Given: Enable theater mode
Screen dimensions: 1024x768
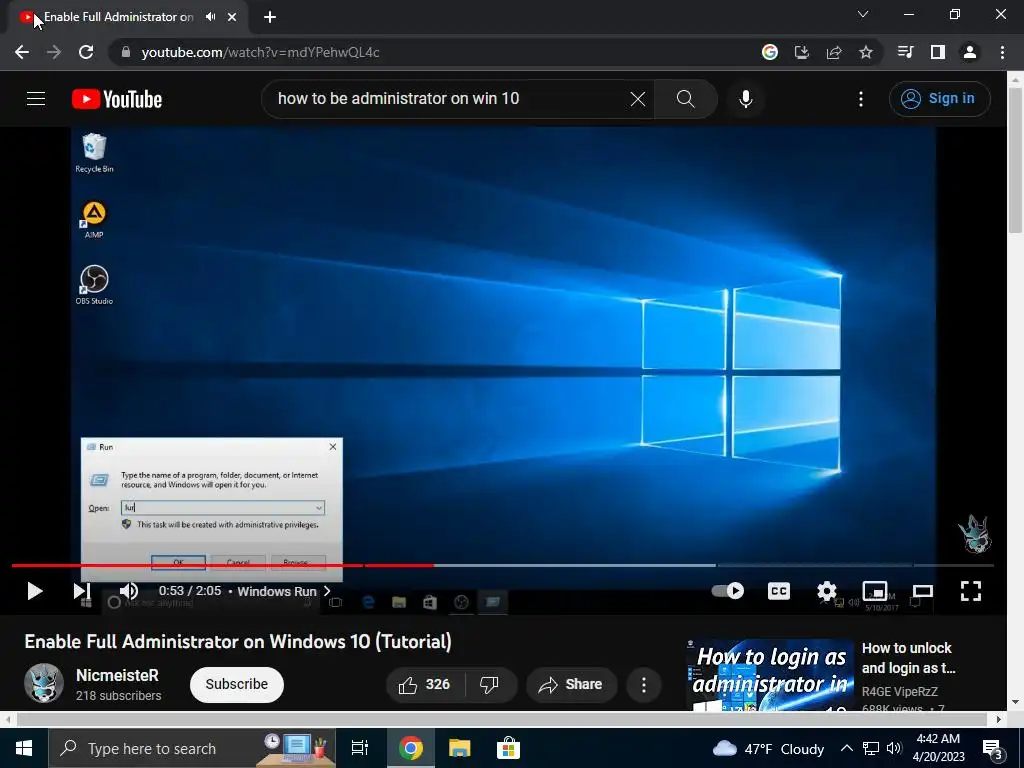Looking at the screenshot, I should click(923, 591).
